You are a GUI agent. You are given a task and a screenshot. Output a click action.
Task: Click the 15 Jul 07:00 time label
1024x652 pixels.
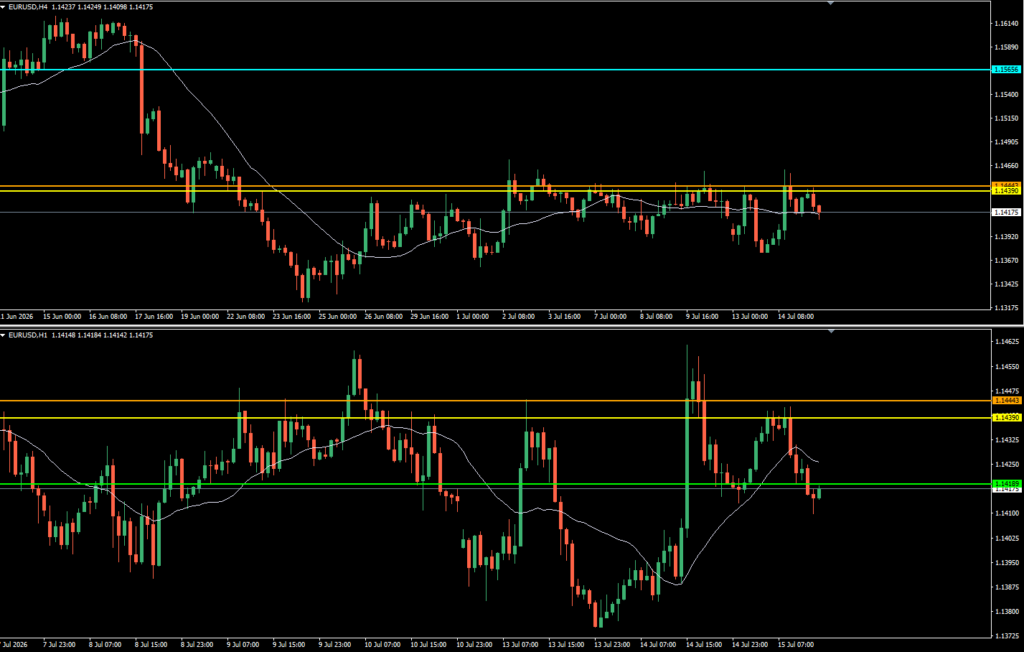pyautogui.click(x=796, y=644)
